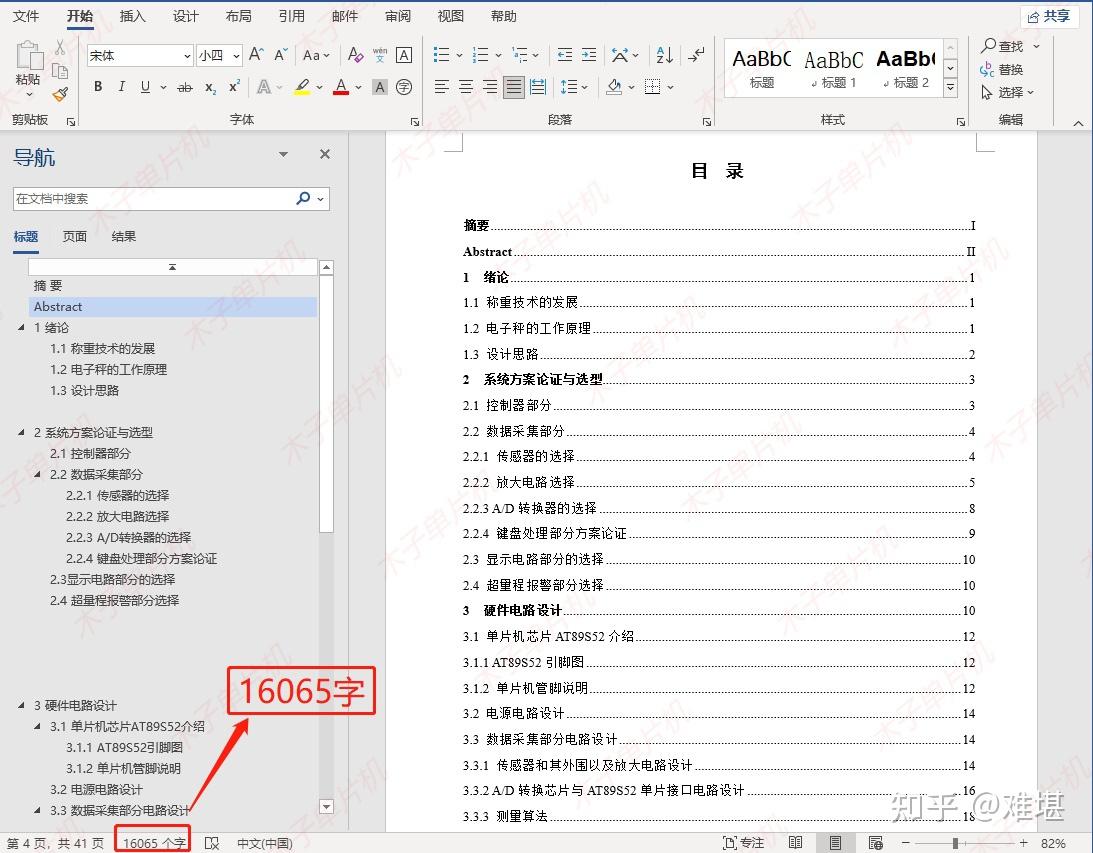
Task: Open the 文件 menu
Action: tap(26, 16)
